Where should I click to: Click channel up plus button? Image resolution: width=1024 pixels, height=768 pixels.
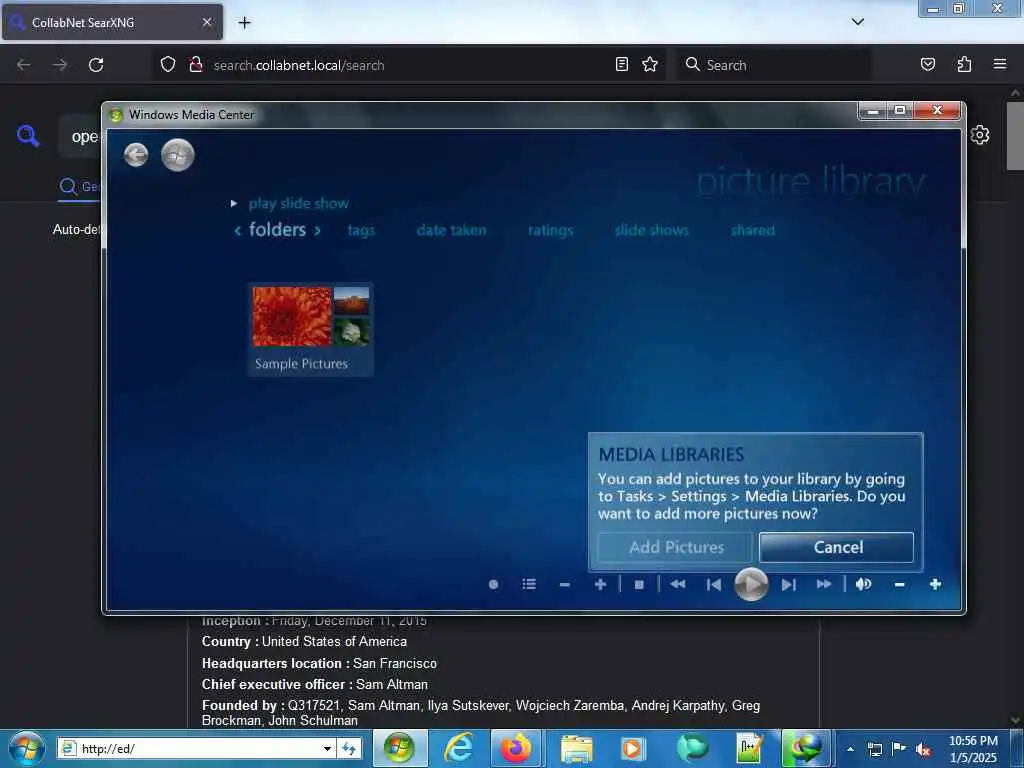[600, 584]
